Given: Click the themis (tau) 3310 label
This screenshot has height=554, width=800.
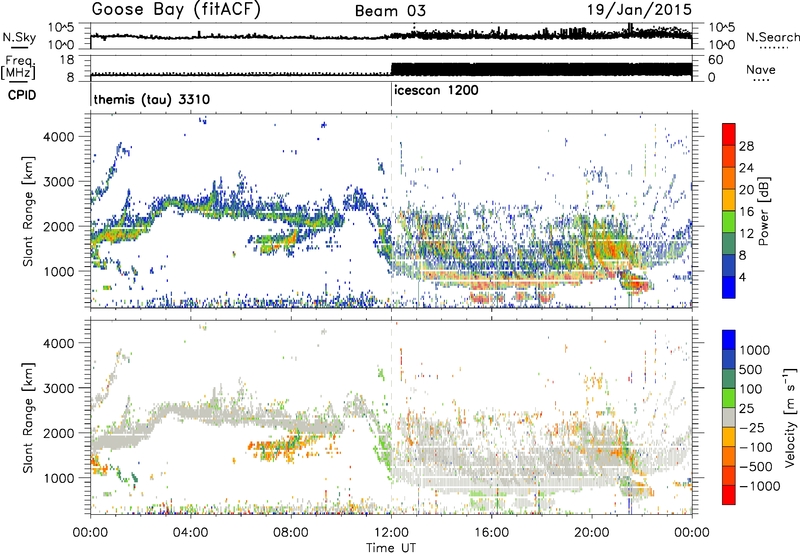Looking at the screenshot, I should click(x=152, y=99).
